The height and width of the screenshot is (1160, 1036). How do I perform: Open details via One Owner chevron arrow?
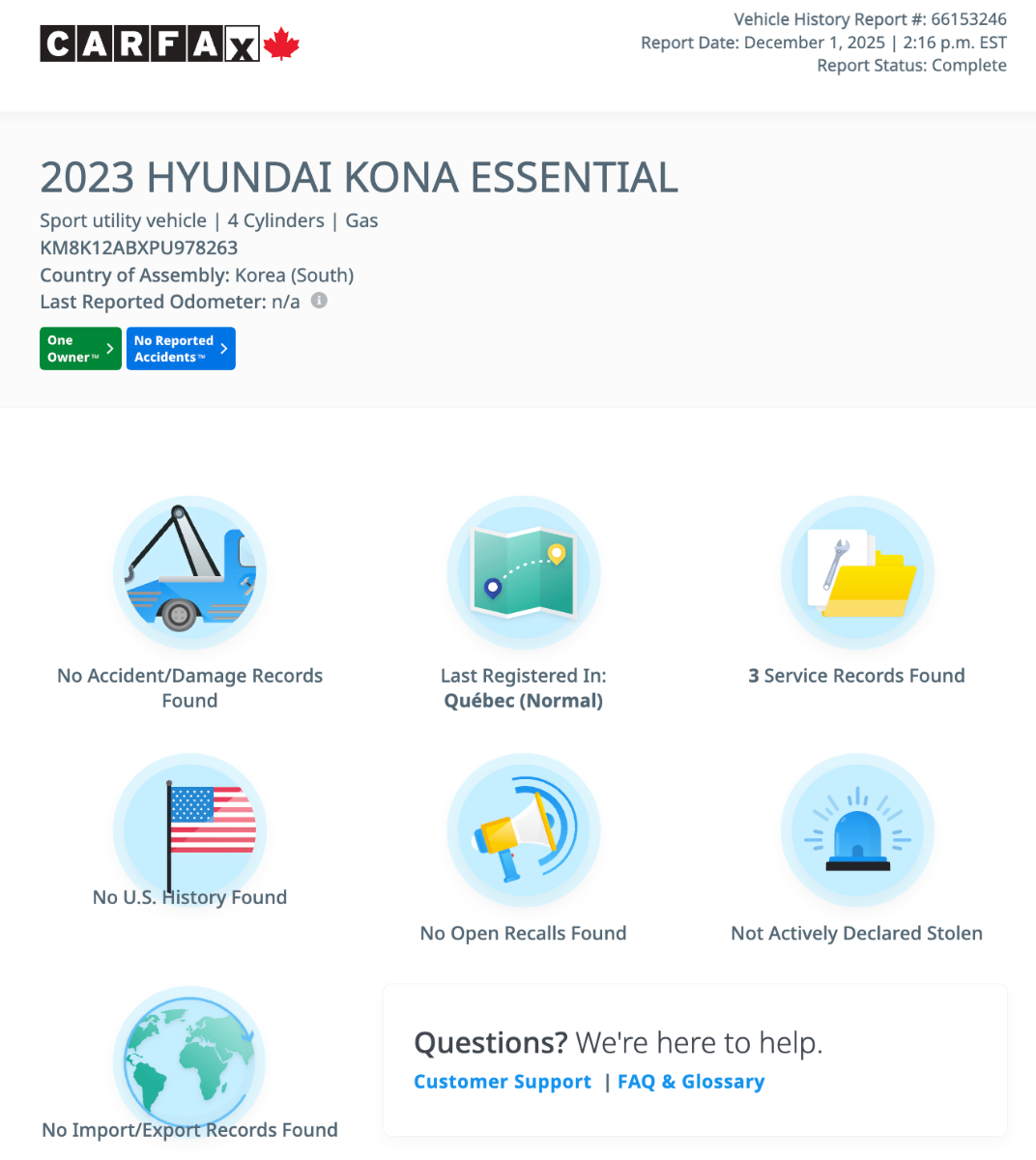coord(111,348)
